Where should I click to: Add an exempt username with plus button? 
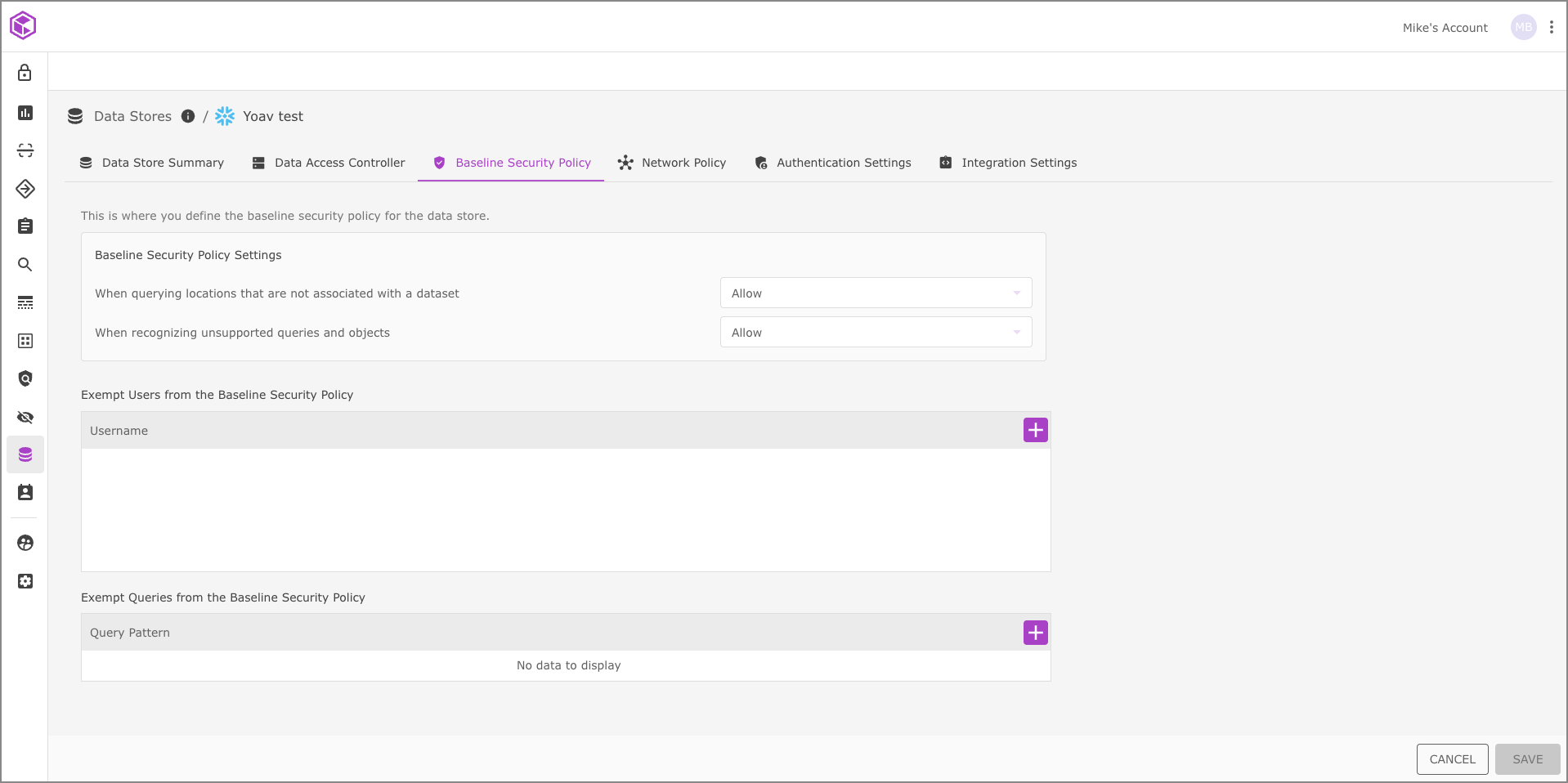1035,431
